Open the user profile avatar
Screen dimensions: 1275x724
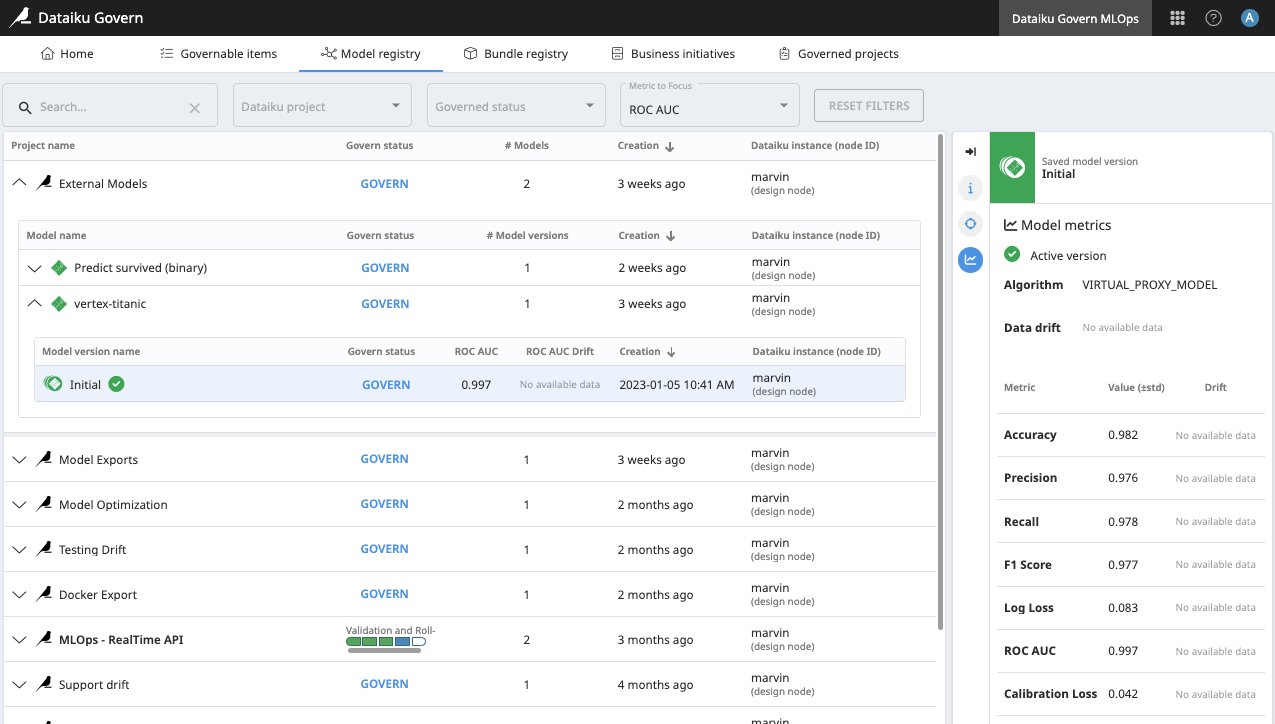click(x=1249, y=18)
